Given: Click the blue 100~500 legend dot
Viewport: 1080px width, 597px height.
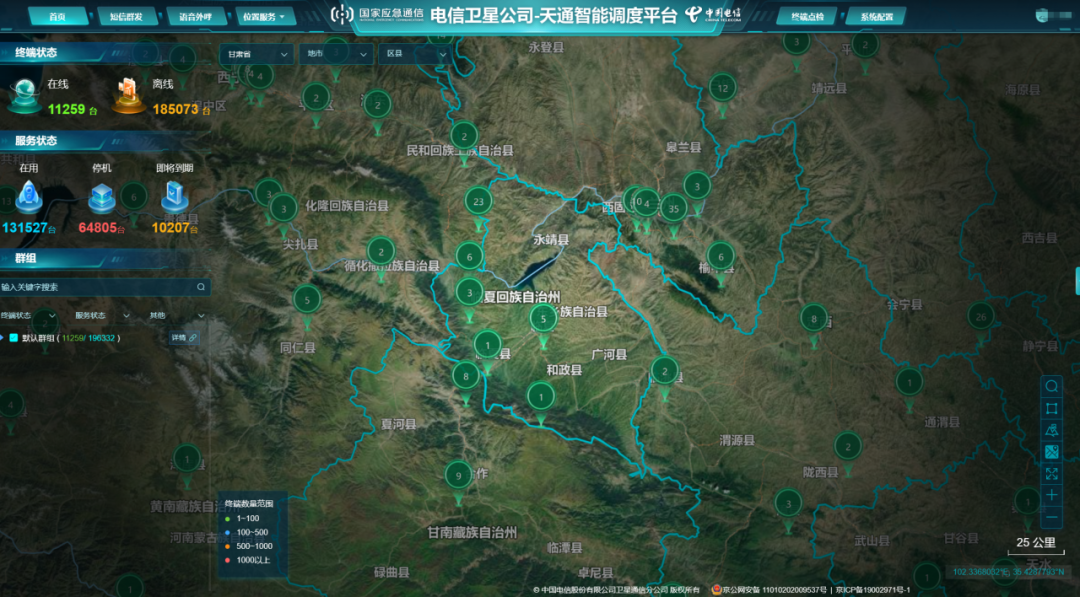Looking at the screenshot, I should pos(227,532).
